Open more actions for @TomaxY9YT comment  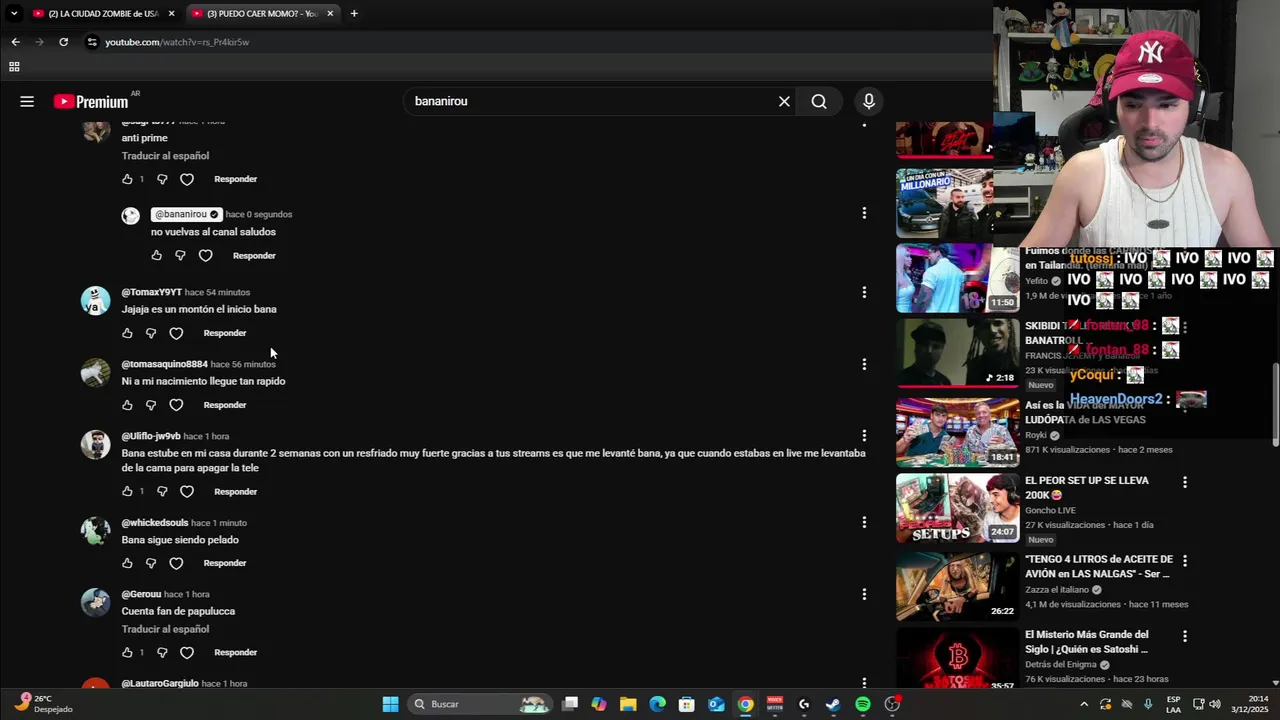coord(864,292)
